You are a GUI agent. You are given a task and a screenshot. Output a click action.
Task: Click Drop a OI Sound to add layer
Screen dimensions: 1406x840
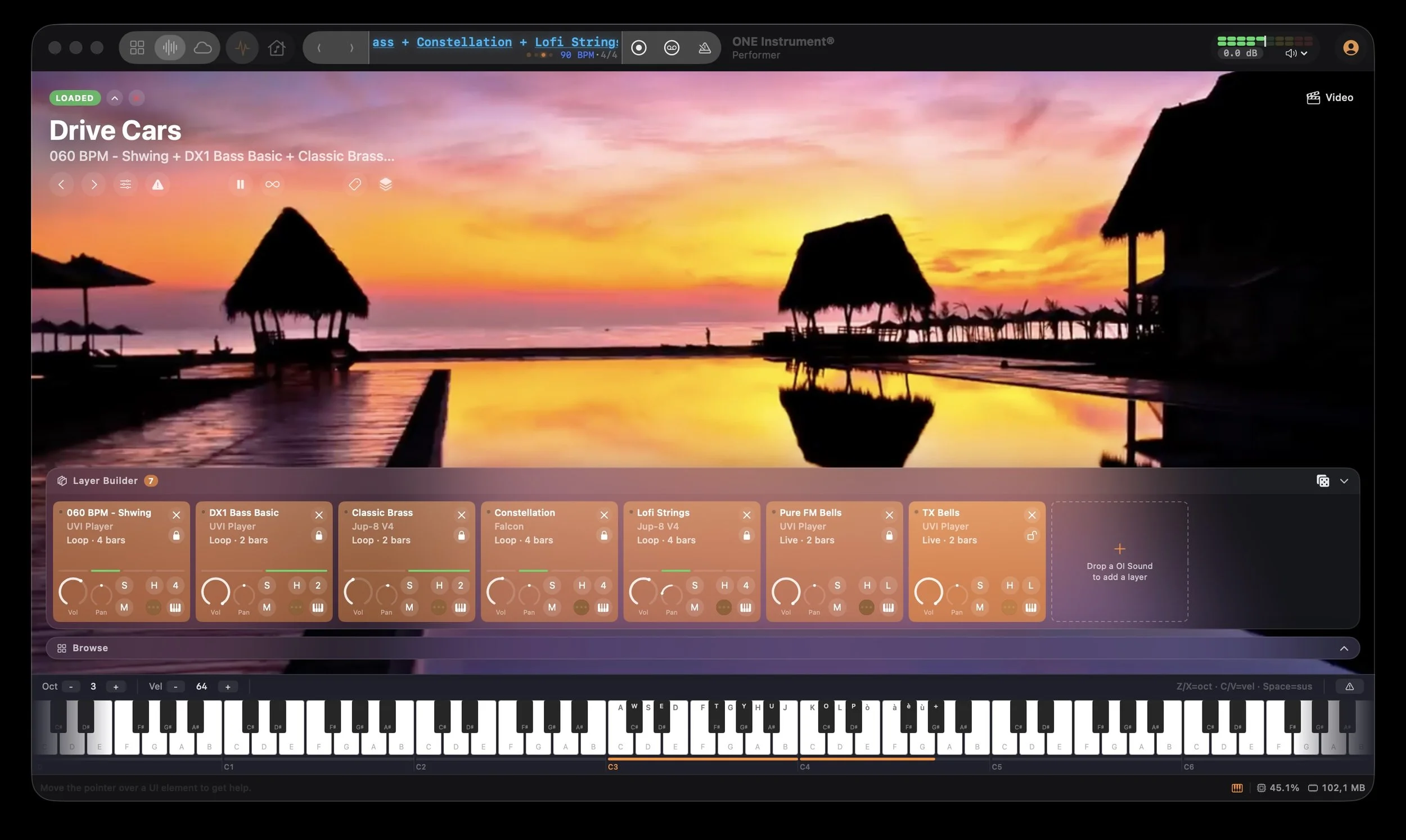click(x=1120, y=562)
